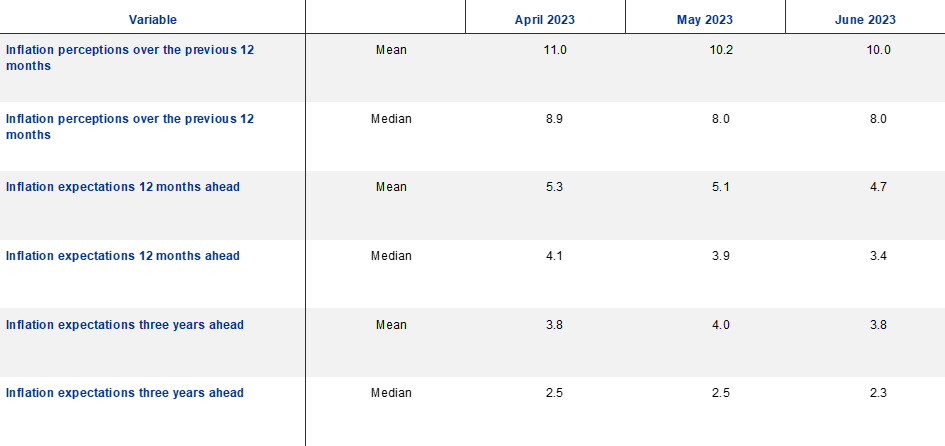Open the inflation perceptions label in Mean row
945x446 pixels.
(130, 57)
